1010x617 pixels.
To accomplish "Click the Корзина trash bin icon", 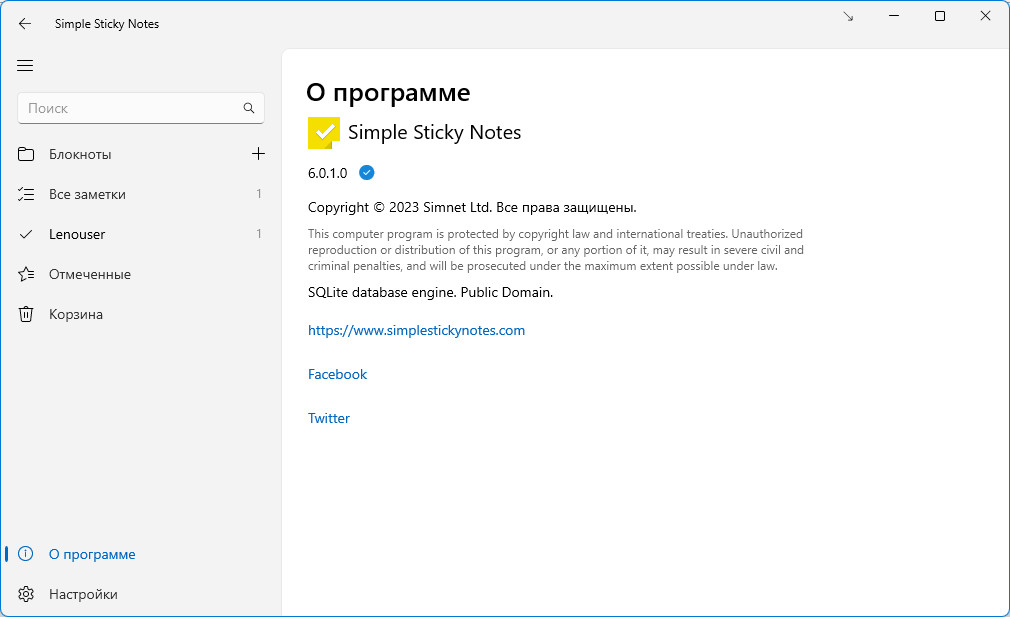I will click(26, 314).
